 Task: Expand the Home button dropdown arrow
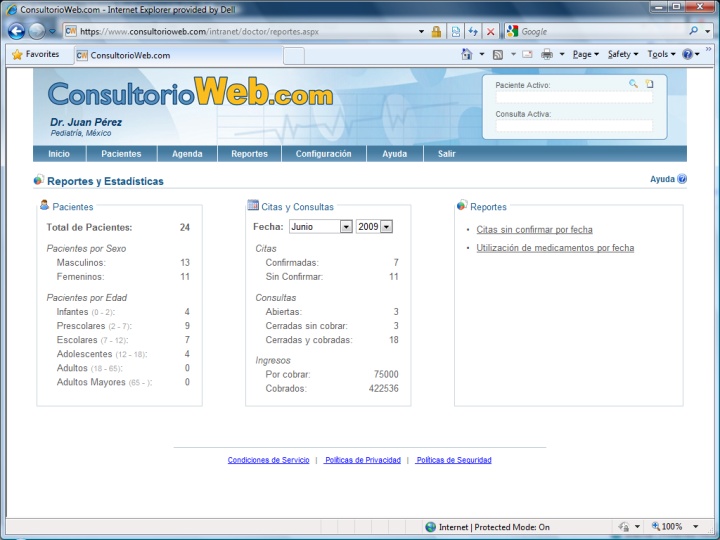pos(482,54)
